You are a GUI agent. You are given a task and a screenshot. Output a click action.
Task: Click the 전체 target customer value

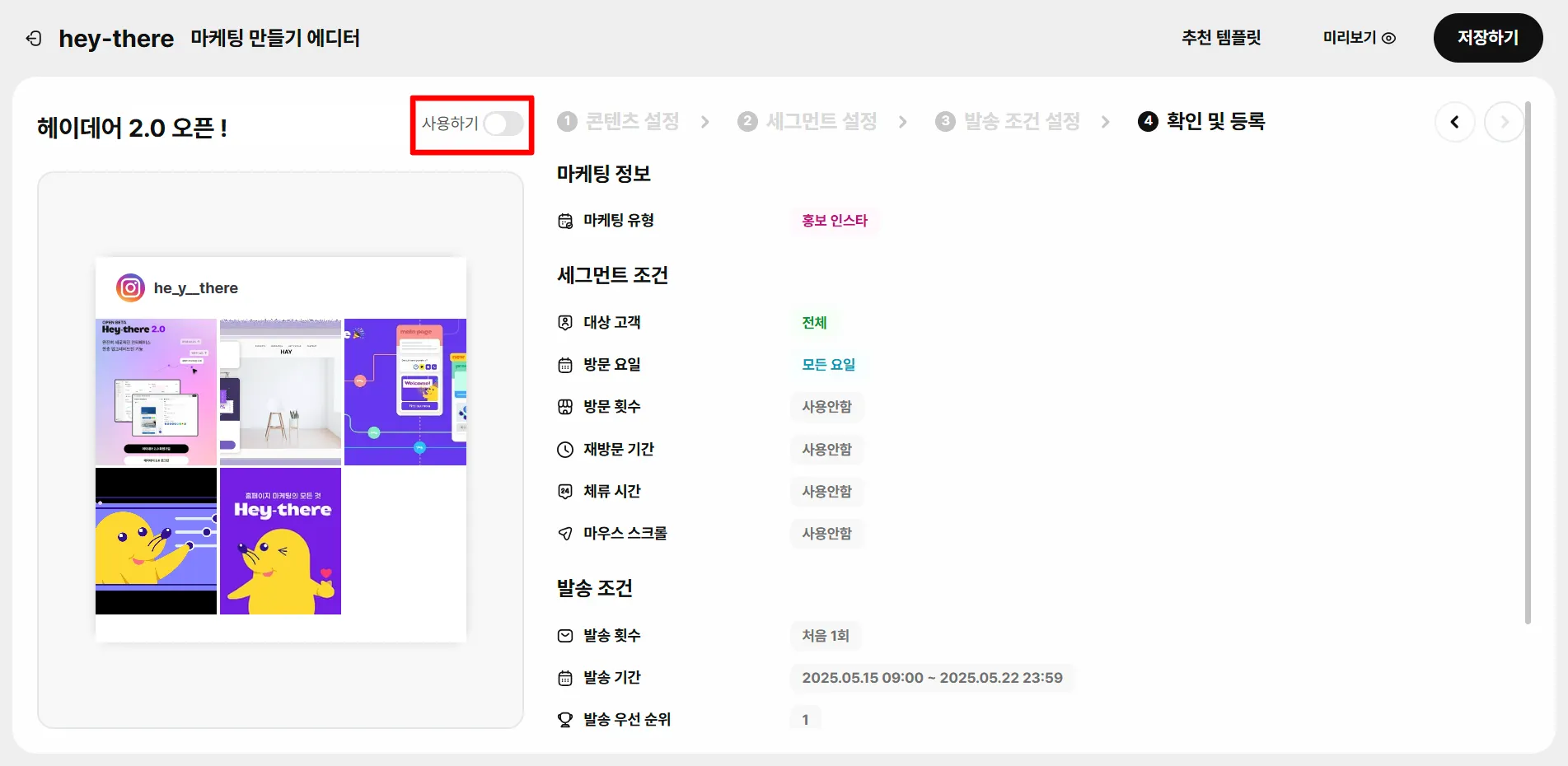click(814, 323)
